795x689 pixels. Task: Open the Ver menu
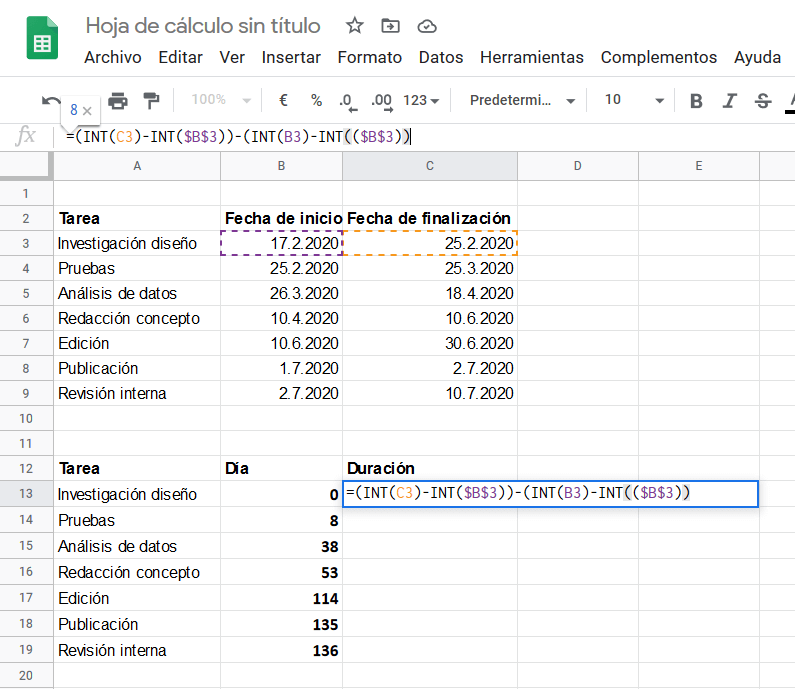232,57
